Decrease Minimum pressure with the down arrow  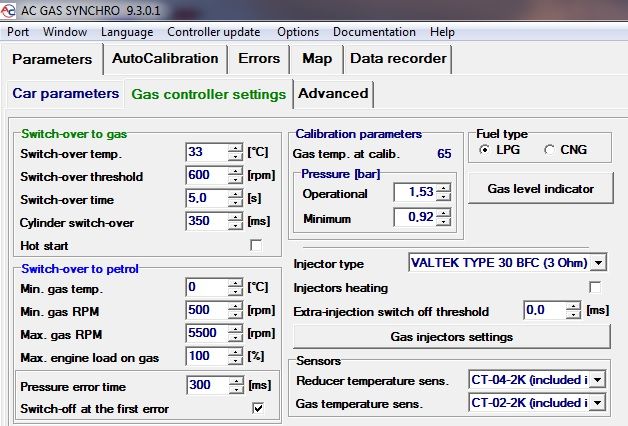click(444, 221)
